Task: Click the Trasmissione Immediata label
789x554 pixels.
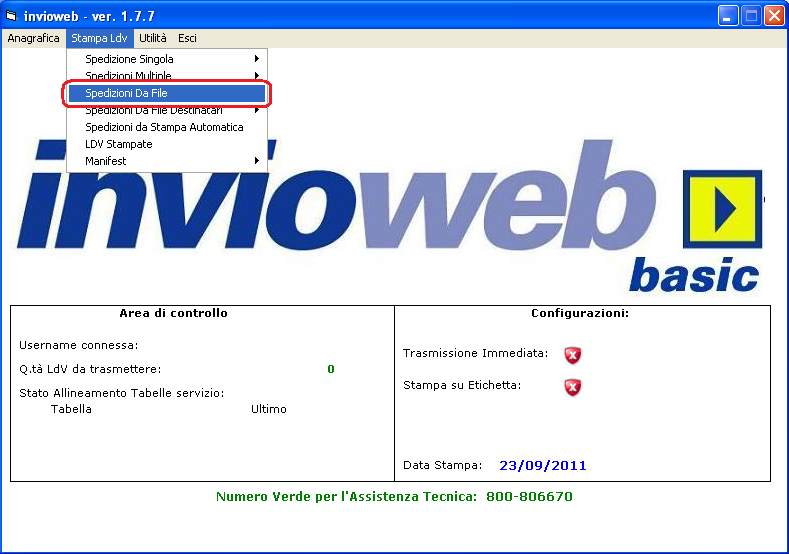Action: [476, 353]
